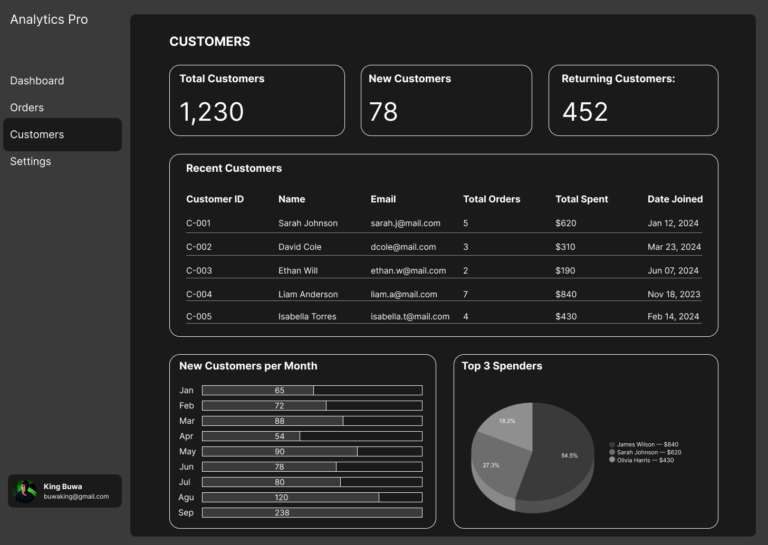Image resolution: width=768 pixels, height=545 pixels.
Task: Click Sarah Johnson legend color dot
Action: (x=612, y=452)
